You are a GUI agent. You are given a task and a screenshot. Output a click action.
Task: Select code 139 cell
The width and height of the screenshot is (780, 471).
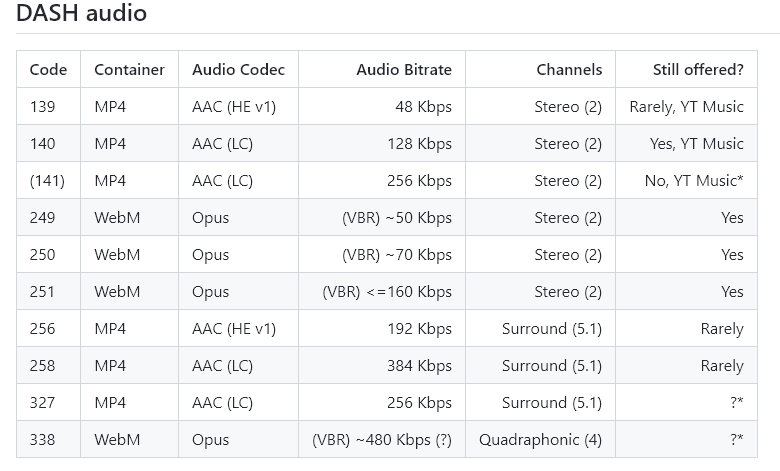click(43, 107)
